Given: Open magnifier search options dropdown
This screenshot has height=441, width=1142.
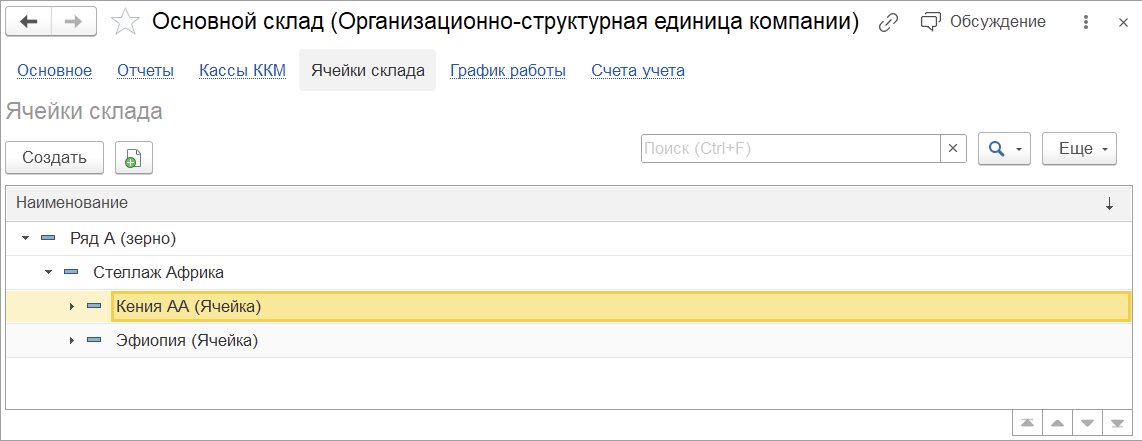Looking at the screenshot, I should [1003, 148].
